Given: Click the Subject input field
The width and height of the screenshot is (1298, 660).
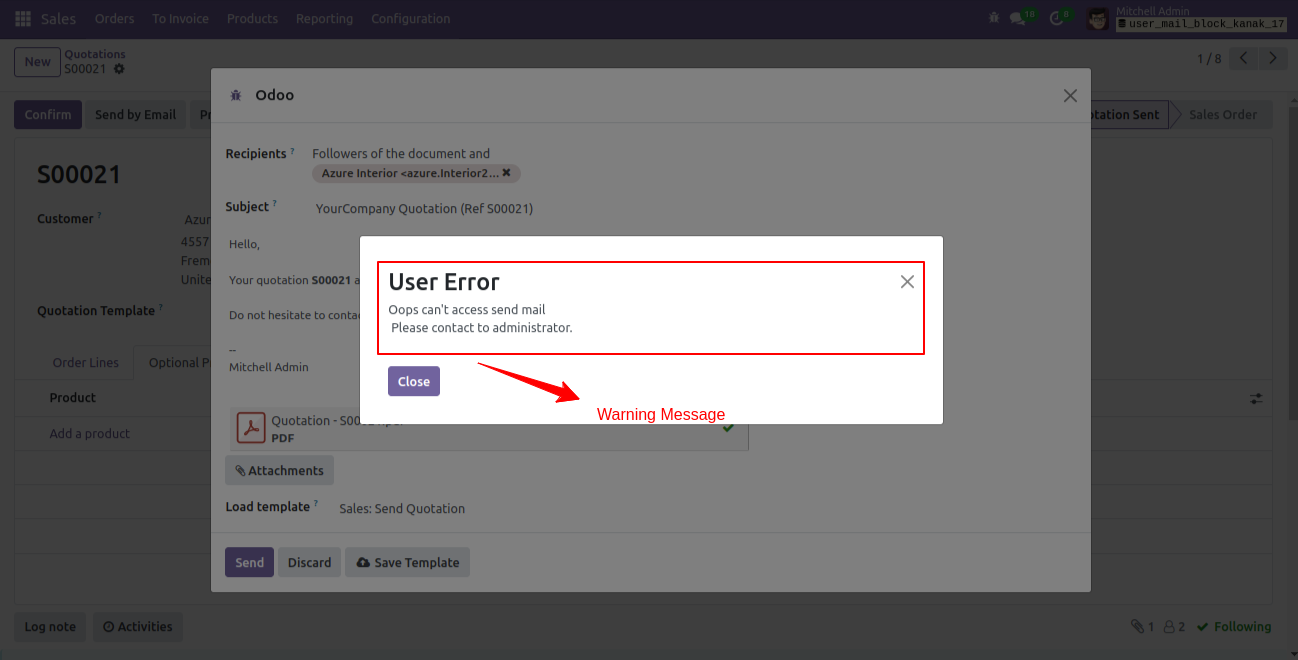Looking at the screenshot, I should click(694, 208).
